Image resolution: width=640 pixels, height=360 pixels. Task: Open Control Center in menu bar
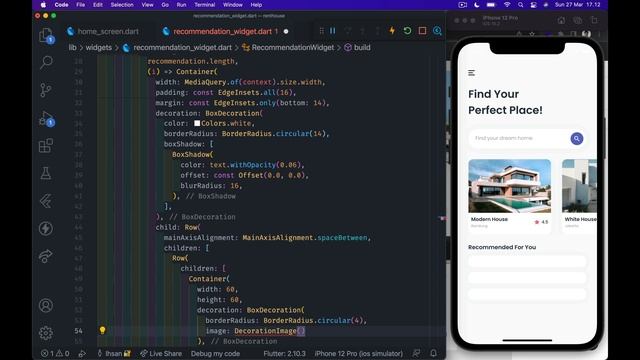[533, 5]
